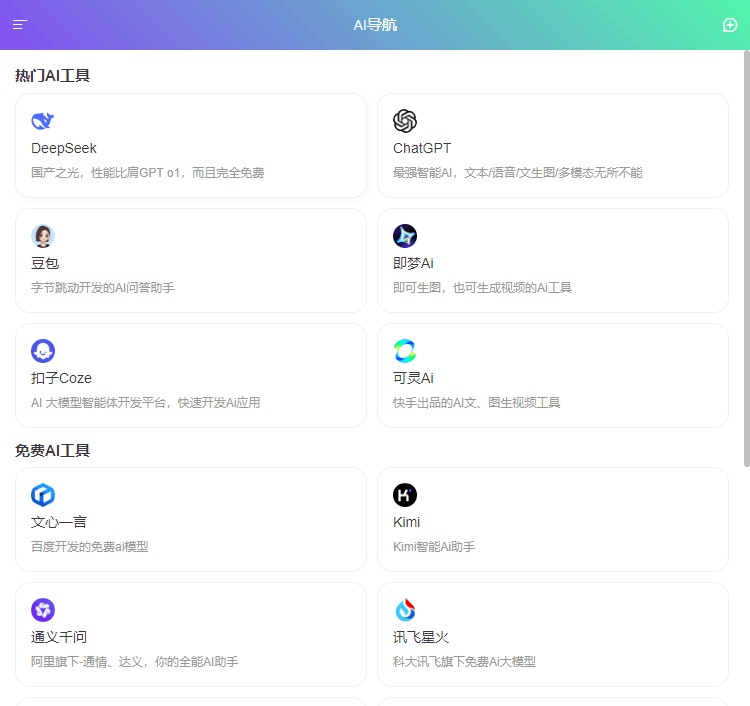Click the vertical page scrollbar

tap(746, 258)
